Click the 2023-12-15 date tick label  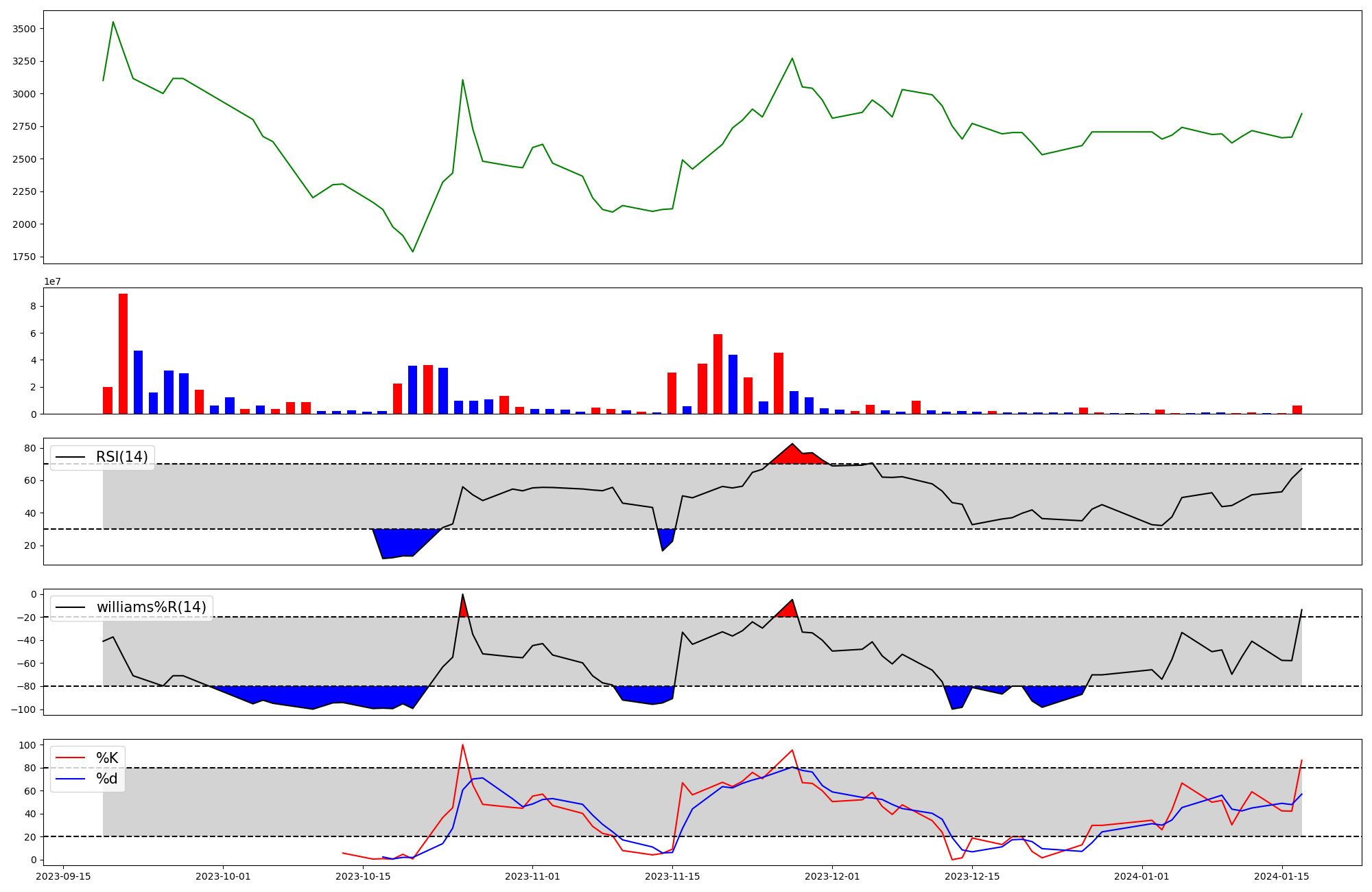[972, 876]
